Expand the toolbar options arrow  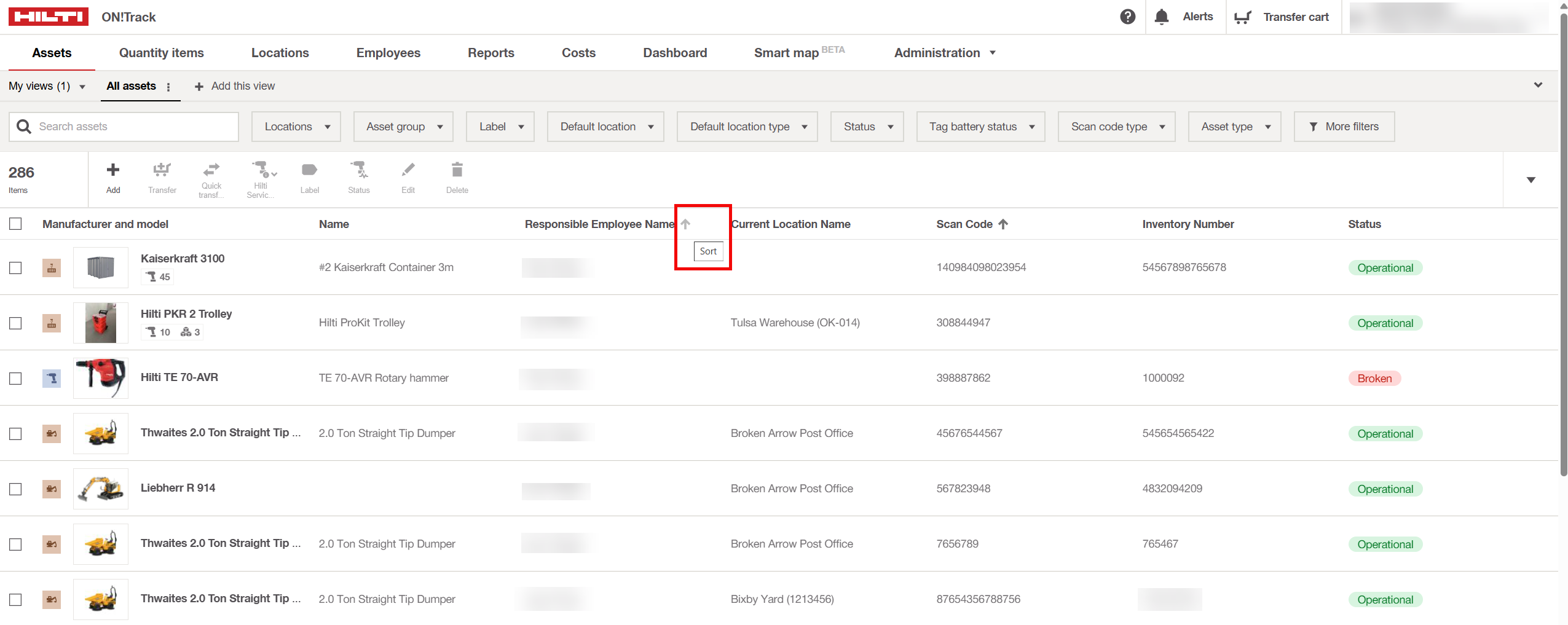pos(1531,180)
